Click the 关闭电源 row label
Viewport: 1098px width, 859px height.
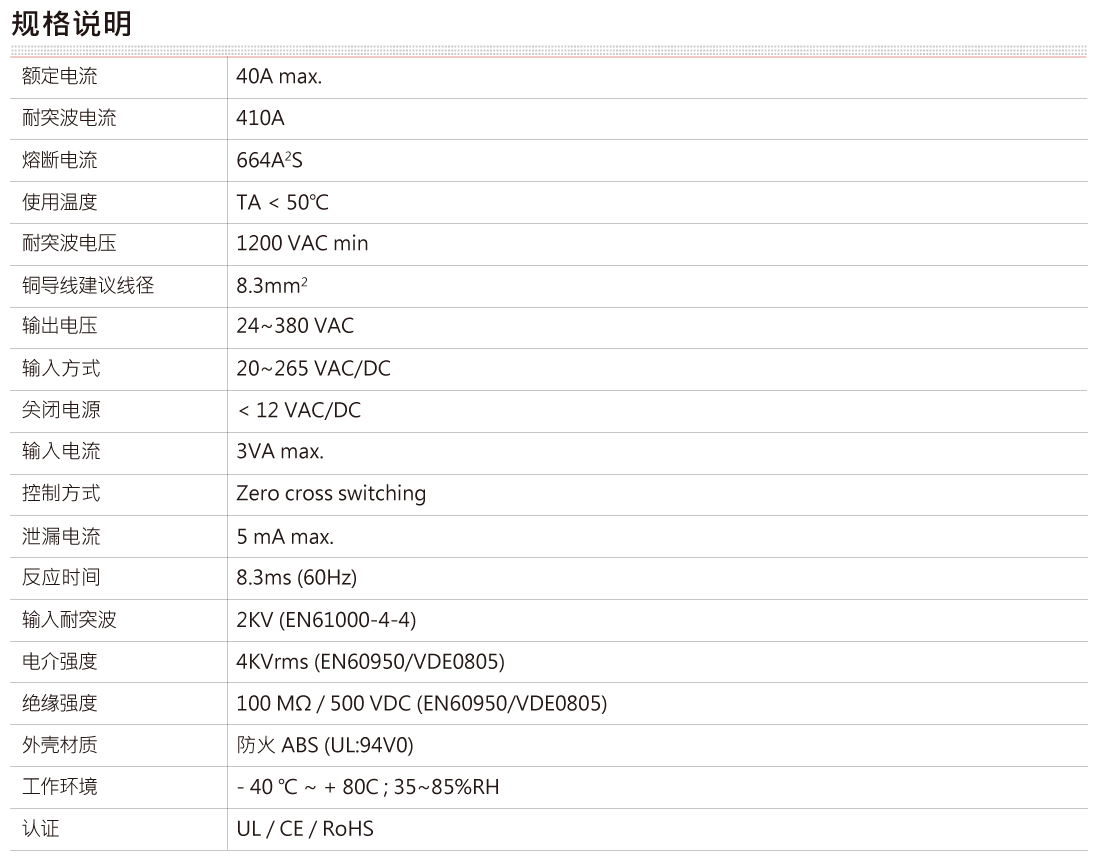60,411
